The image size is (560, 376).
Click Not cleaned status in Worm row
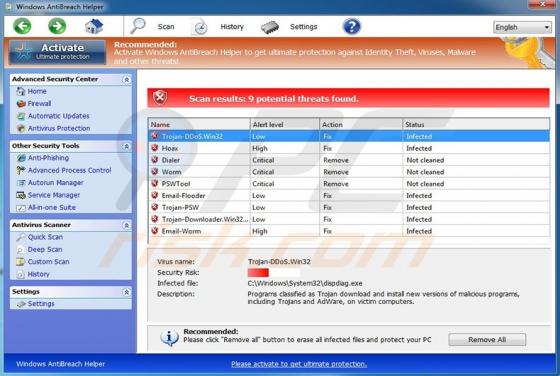click(425, 172)
